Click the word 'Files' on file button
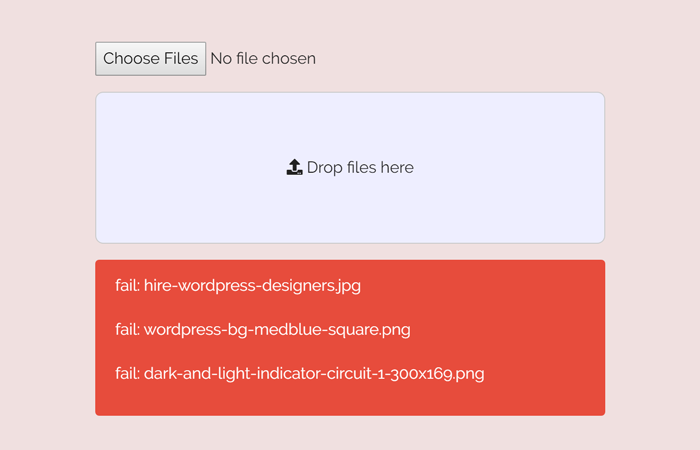Viewport: 700px width, 450px height. [x=181, y=58]
